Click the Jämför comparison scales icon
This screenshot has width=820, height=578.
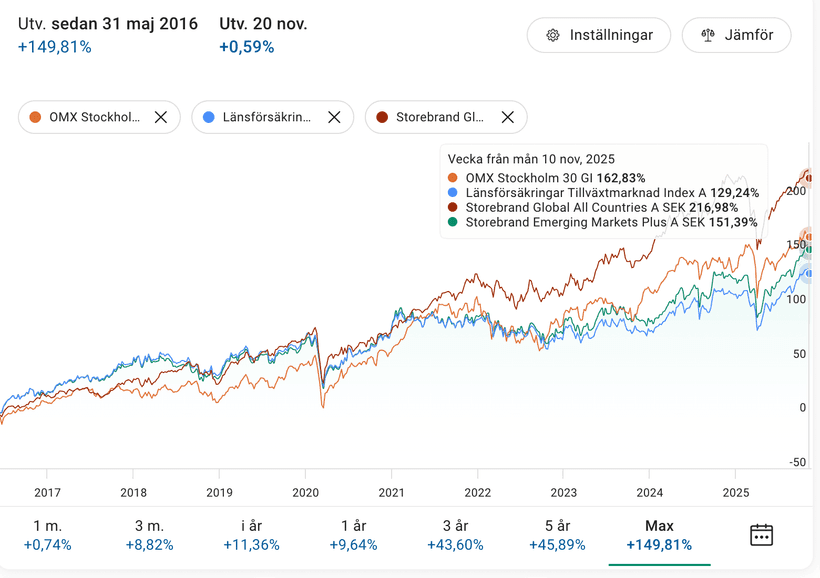(736, 35)
